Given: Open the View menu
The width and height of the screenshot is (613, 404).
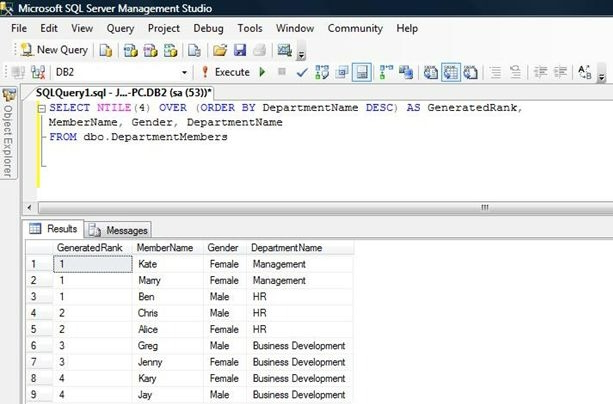Looking at the screenshot, I should 82,28.
